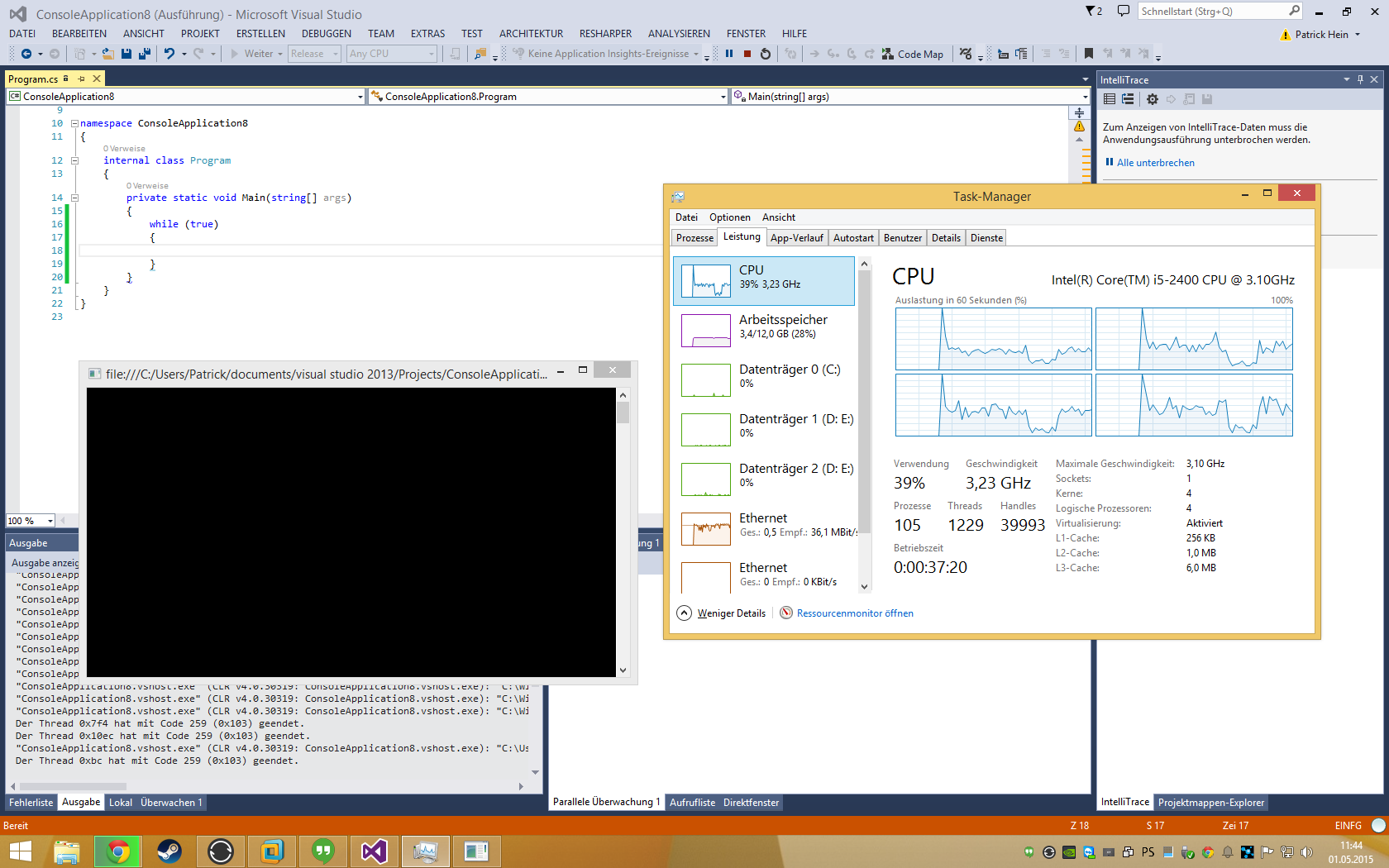Viewport: 1389px width, 868px height.
Task: Open the DEBUGGEN menu
Action: click(x=327, y=34)
